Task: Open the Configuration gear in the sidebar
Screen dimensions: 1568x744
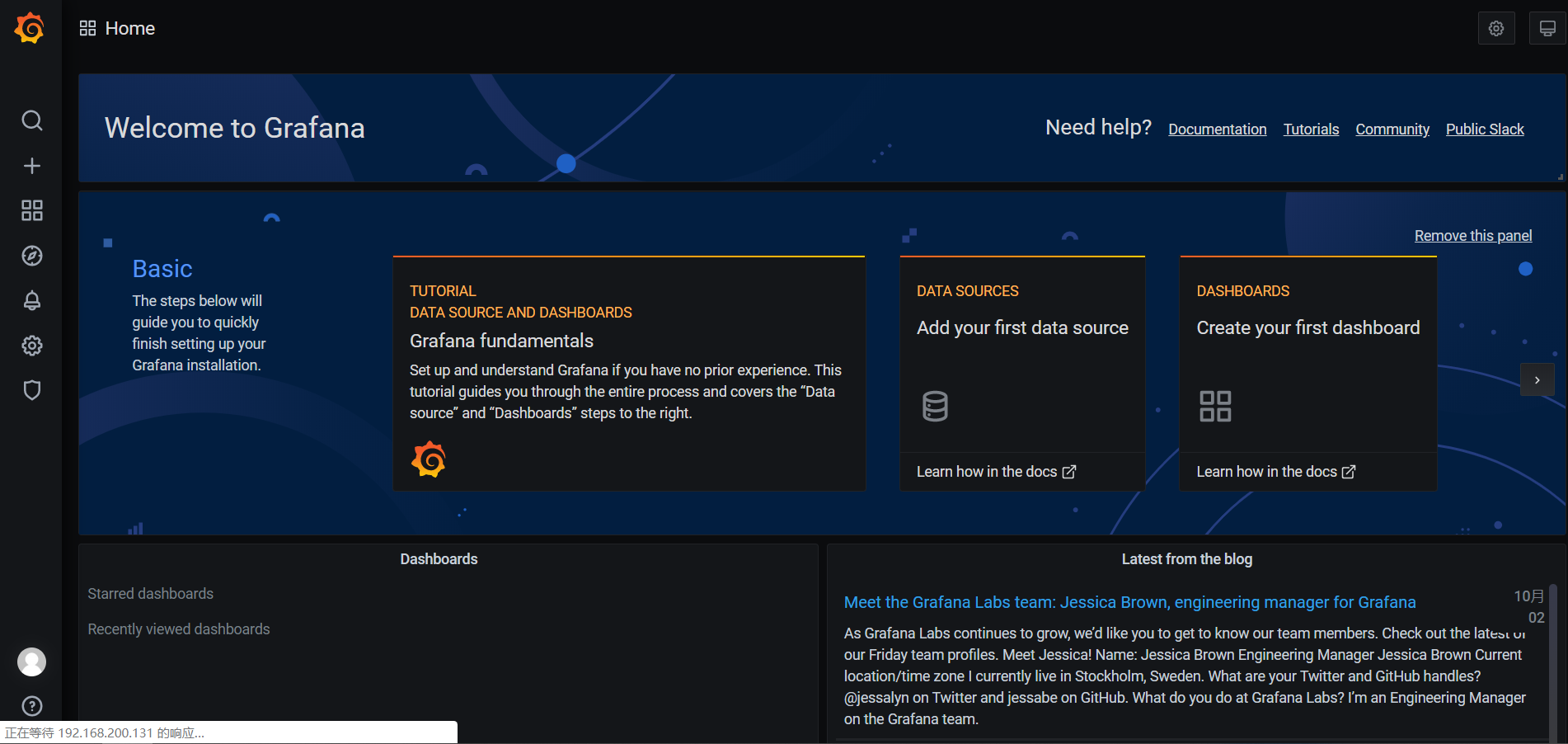Action: tap(32, 346)
